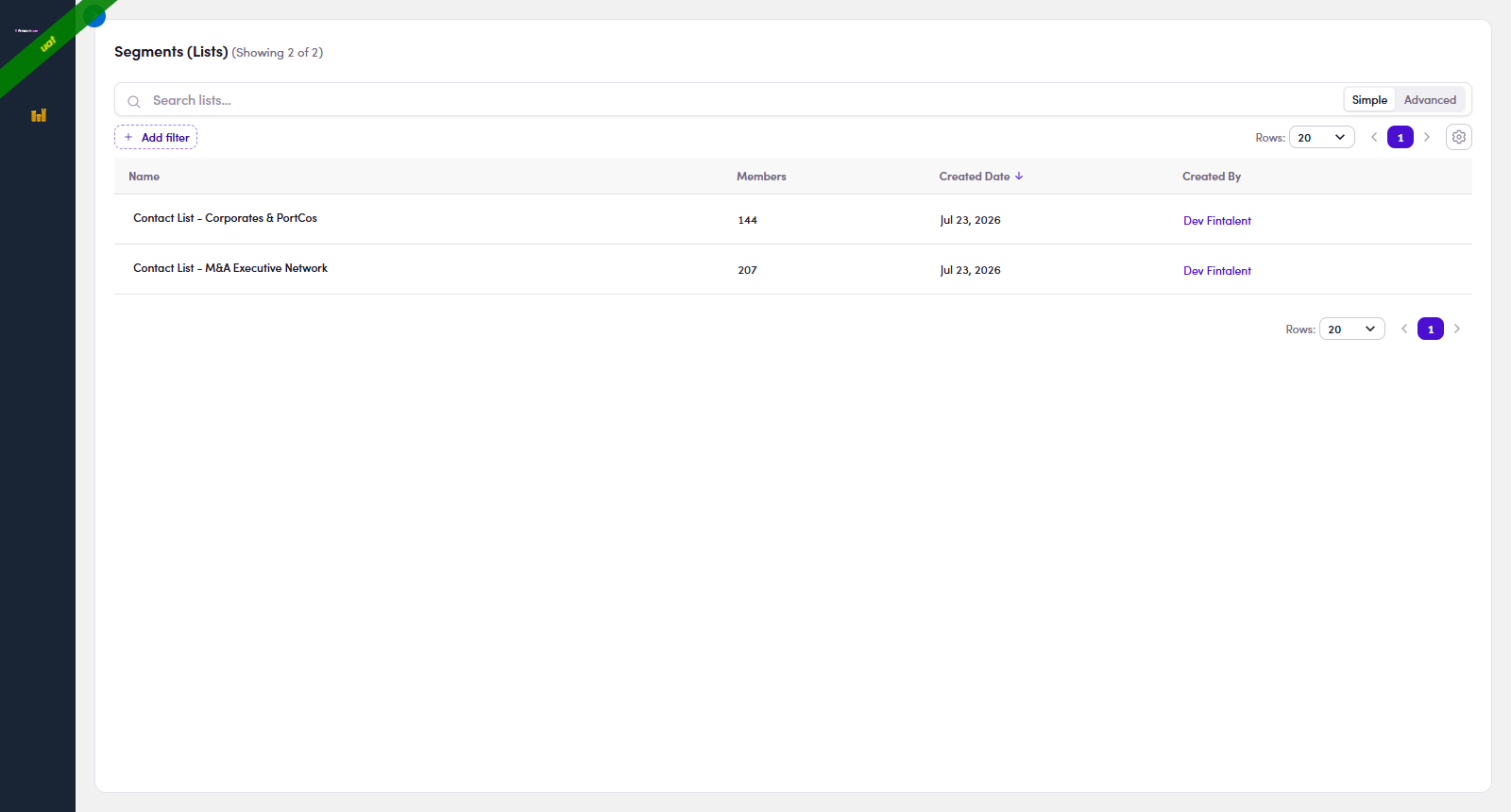1511x812 pixels.
Task: Sort by the Members column header
Action: [761, 177]
